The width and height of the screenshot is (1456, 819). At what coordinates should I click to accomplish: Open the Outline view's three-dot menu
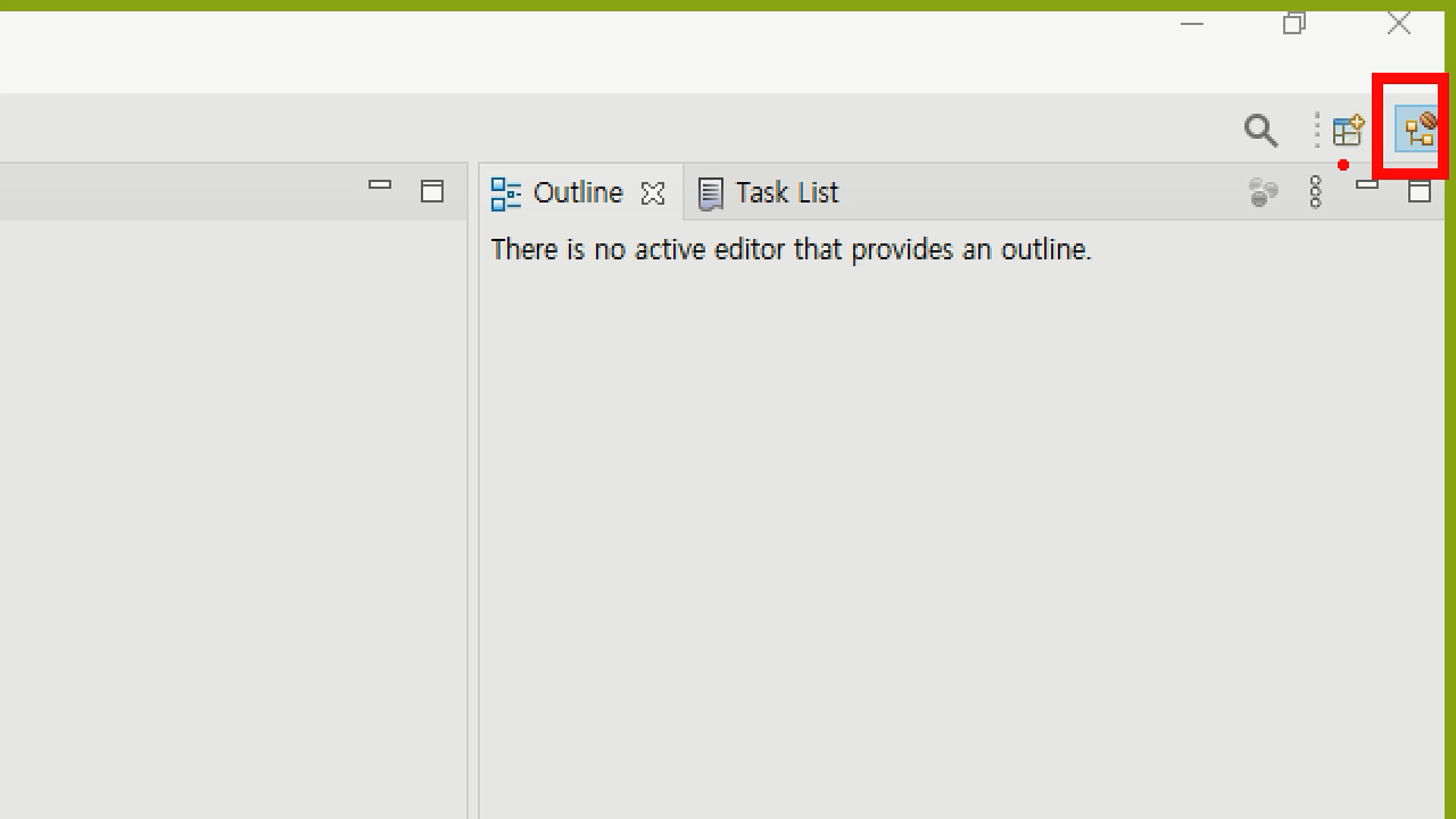(x=1316, y=192)
